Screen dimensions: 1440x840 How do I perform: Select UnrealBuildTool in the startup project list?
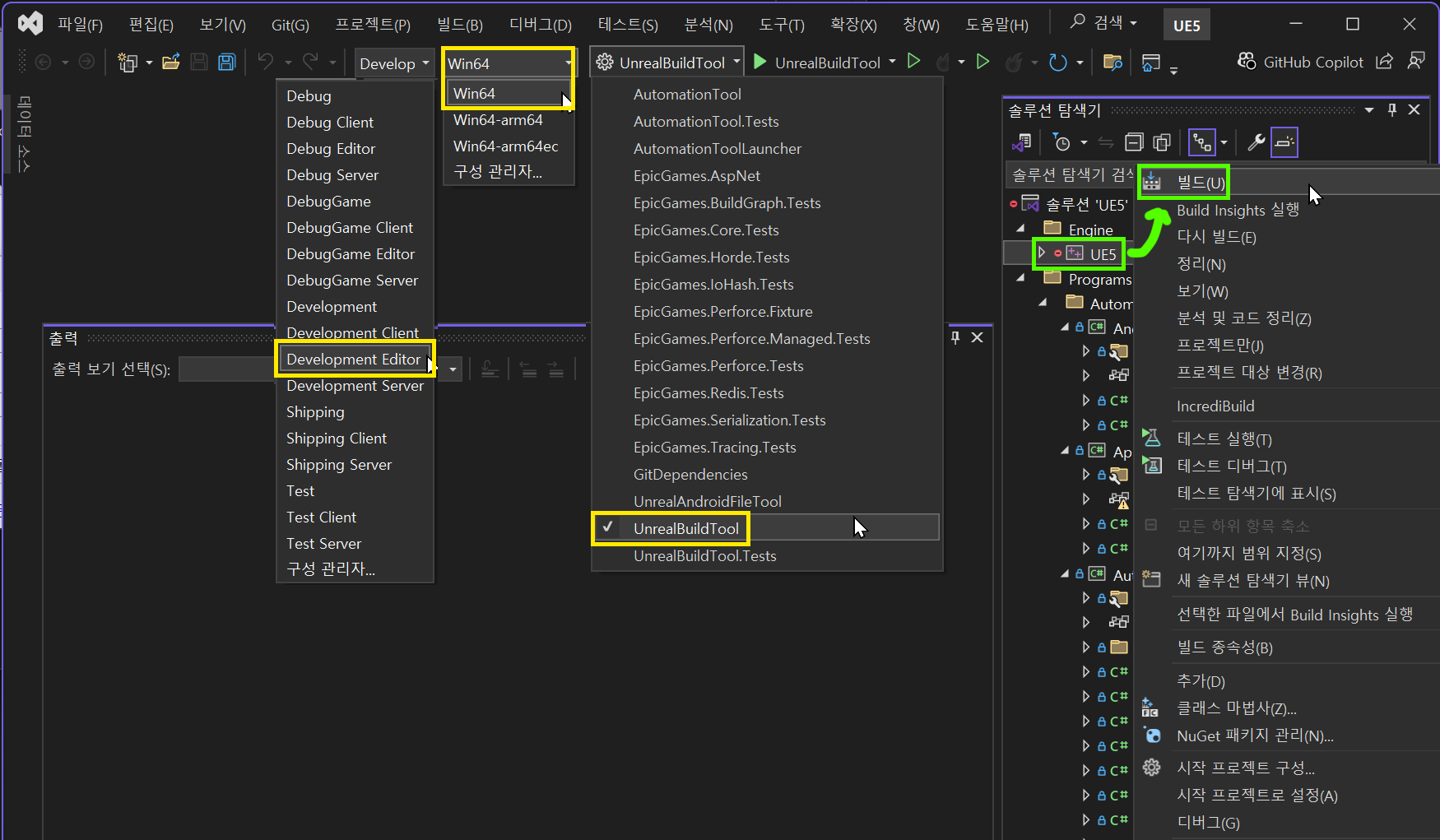click(767, 528)
